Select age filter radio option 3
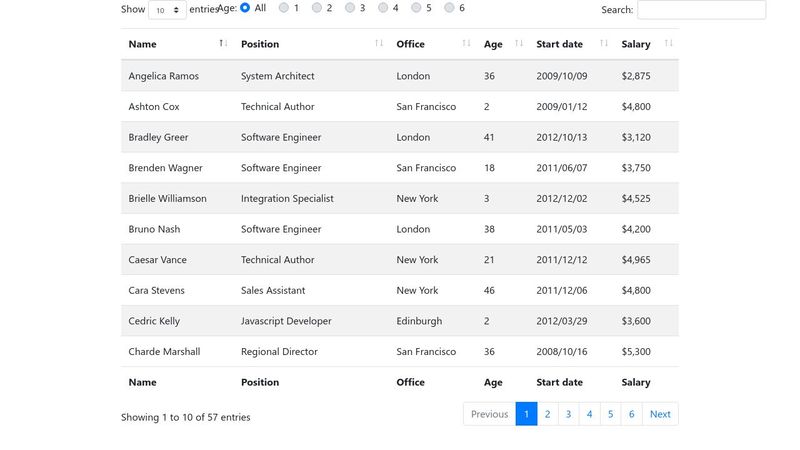Viewport: 800px width, 450px height. click(349, 8)
